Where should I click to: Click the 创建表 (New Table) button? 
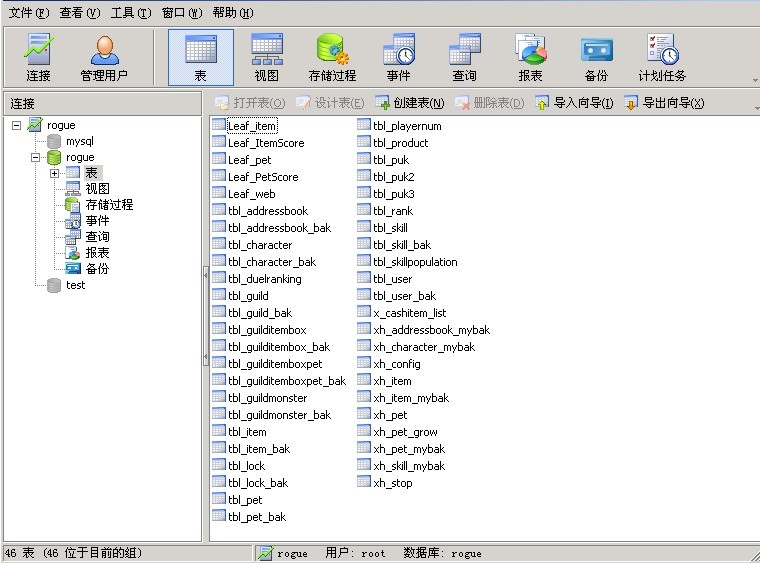tap(410, 103)
